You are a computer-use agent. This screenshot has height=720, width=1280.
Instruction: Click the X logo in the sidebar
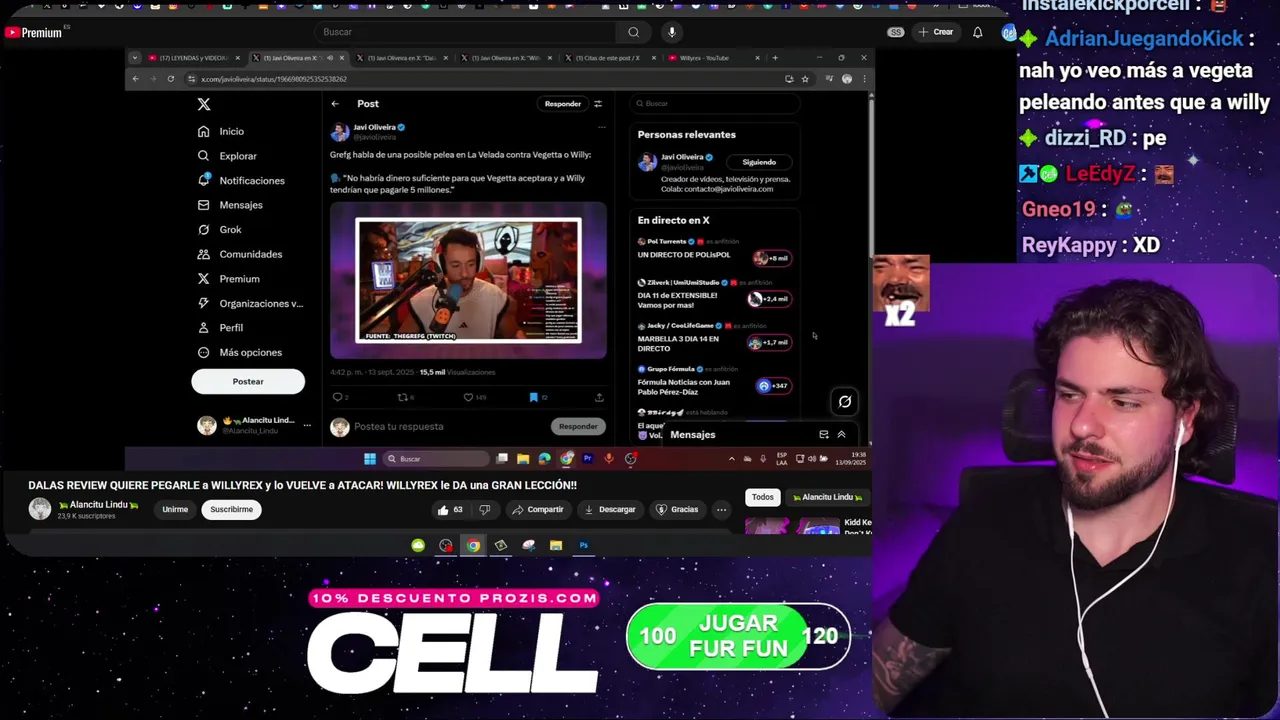coord(204,104)
